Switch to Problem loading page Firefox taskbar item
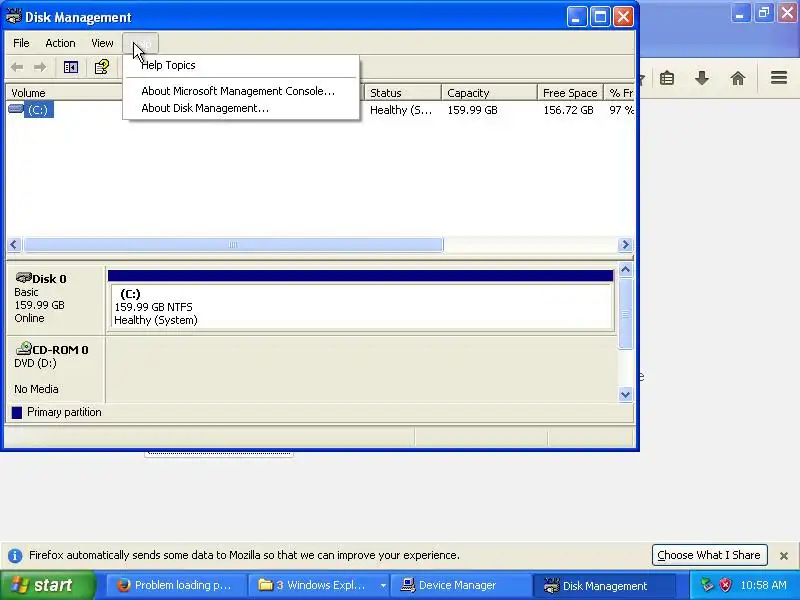 176,585
